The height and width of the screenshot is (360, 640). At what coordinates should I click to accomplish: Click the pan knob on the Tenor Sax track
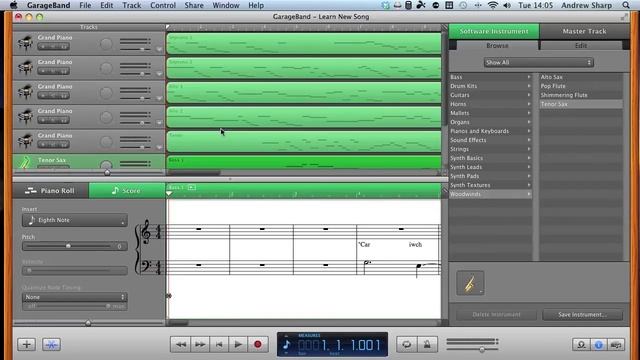tap(106, 165)
